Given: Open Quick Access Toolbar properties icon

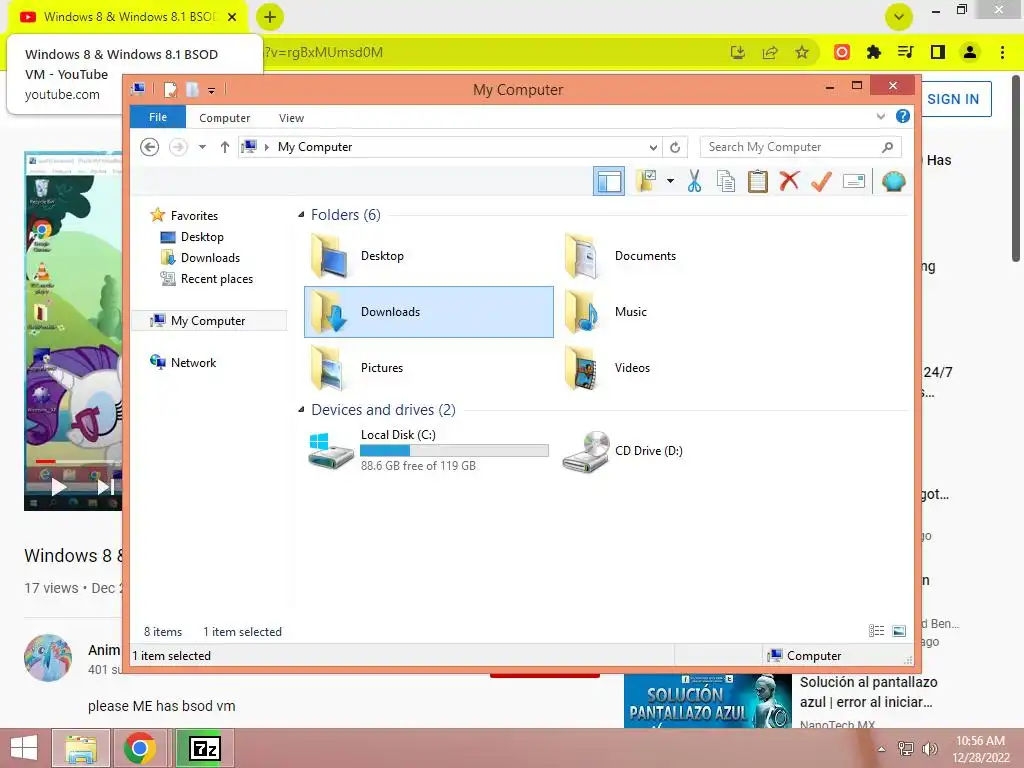Looking at the screenshot, I should [x=170, y=89].
